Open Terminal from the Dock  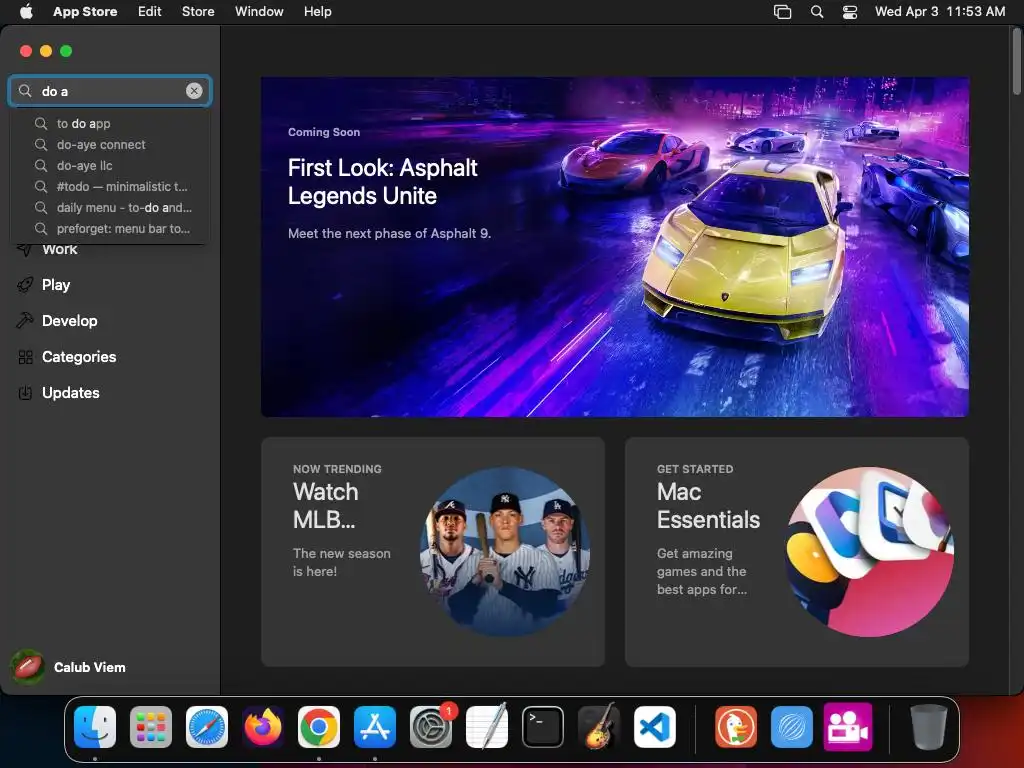tap(543, 727)
